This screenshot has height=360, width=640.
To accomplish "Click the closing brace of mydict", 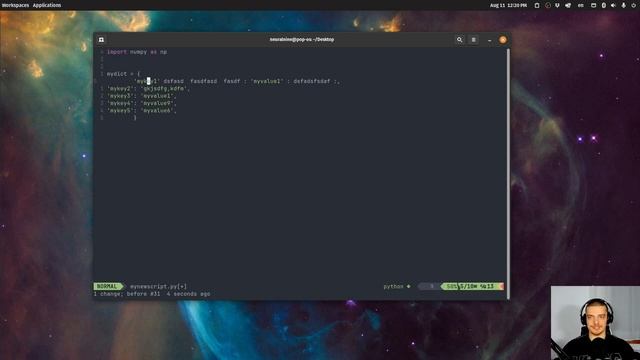I will tap(135, 118).
